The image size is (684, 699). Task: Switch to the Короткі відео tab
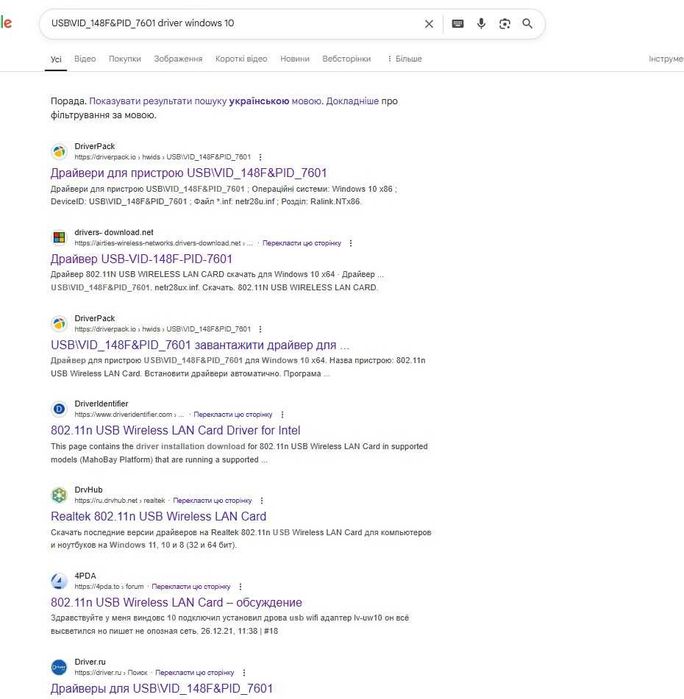pos(241,59)
